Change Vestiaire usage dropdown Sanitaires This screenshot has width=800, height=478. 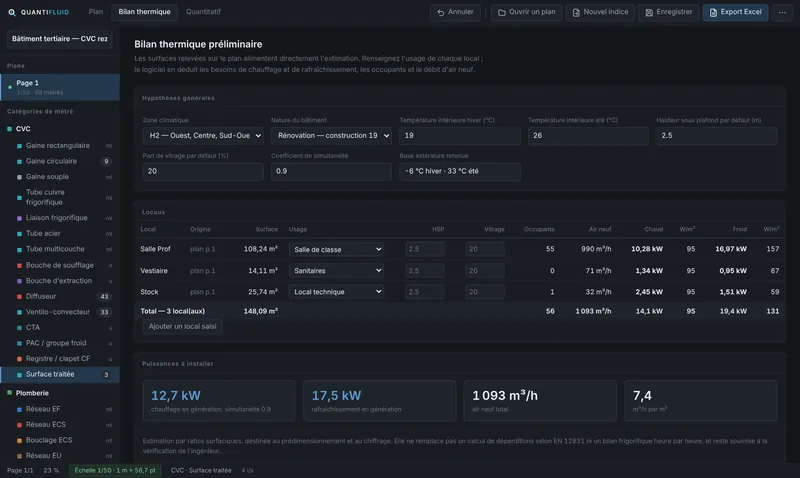tap(336, 271)
